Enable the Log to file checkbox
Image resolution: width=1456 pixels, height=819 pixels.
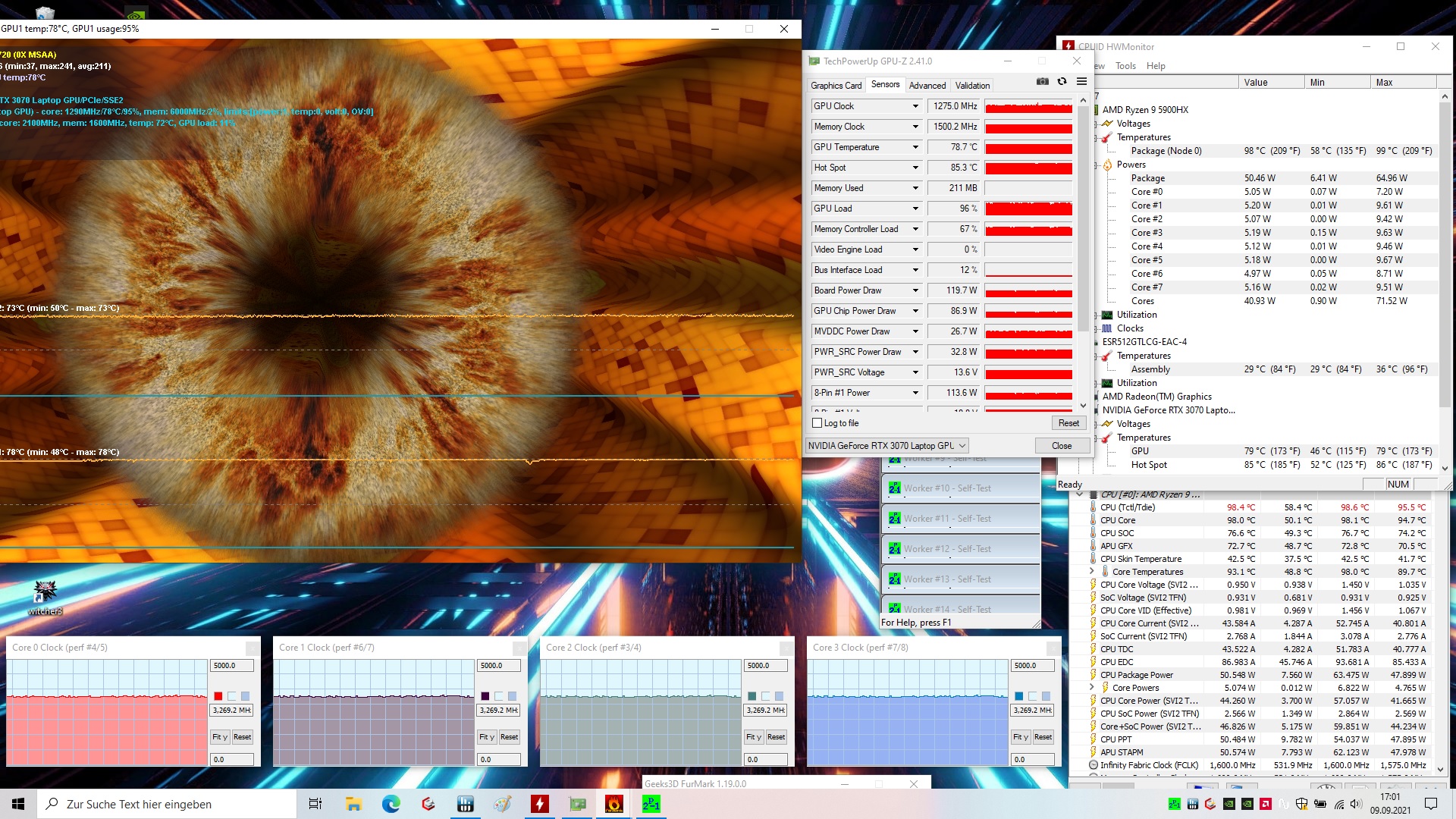[817, 423]
